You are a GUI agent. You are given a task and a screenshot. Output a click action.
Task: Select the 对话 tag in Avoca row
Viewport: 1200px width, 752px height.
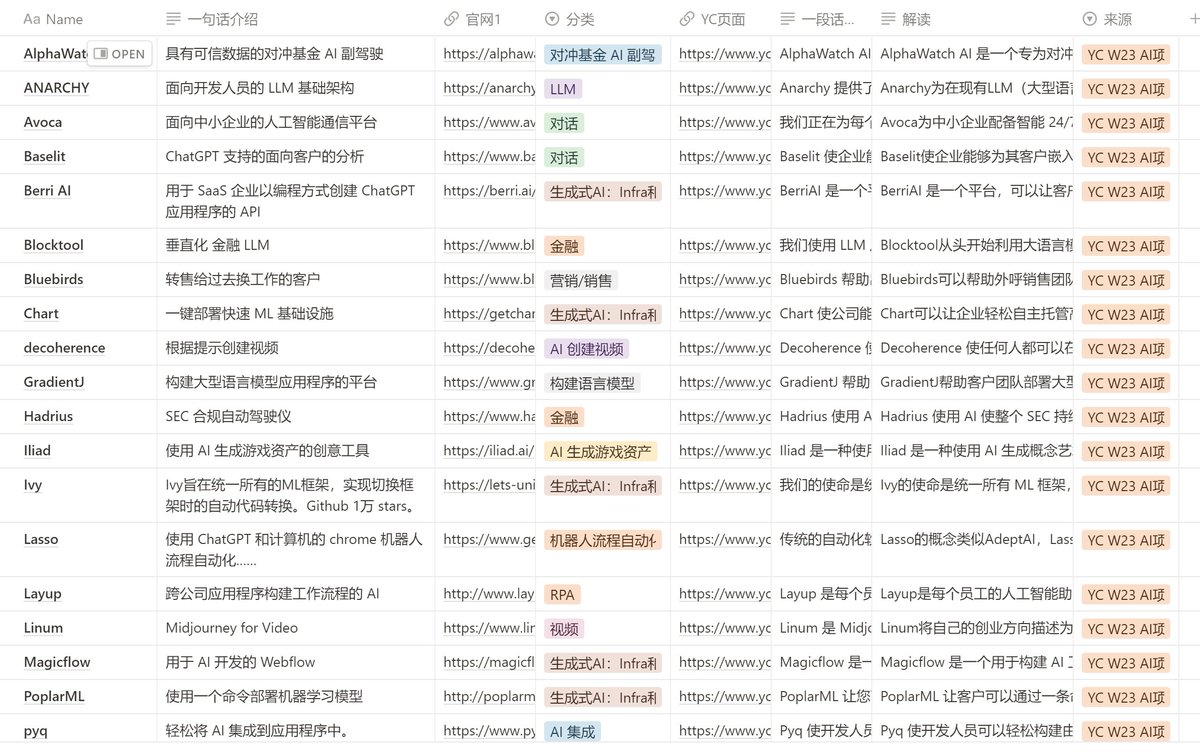564,123
